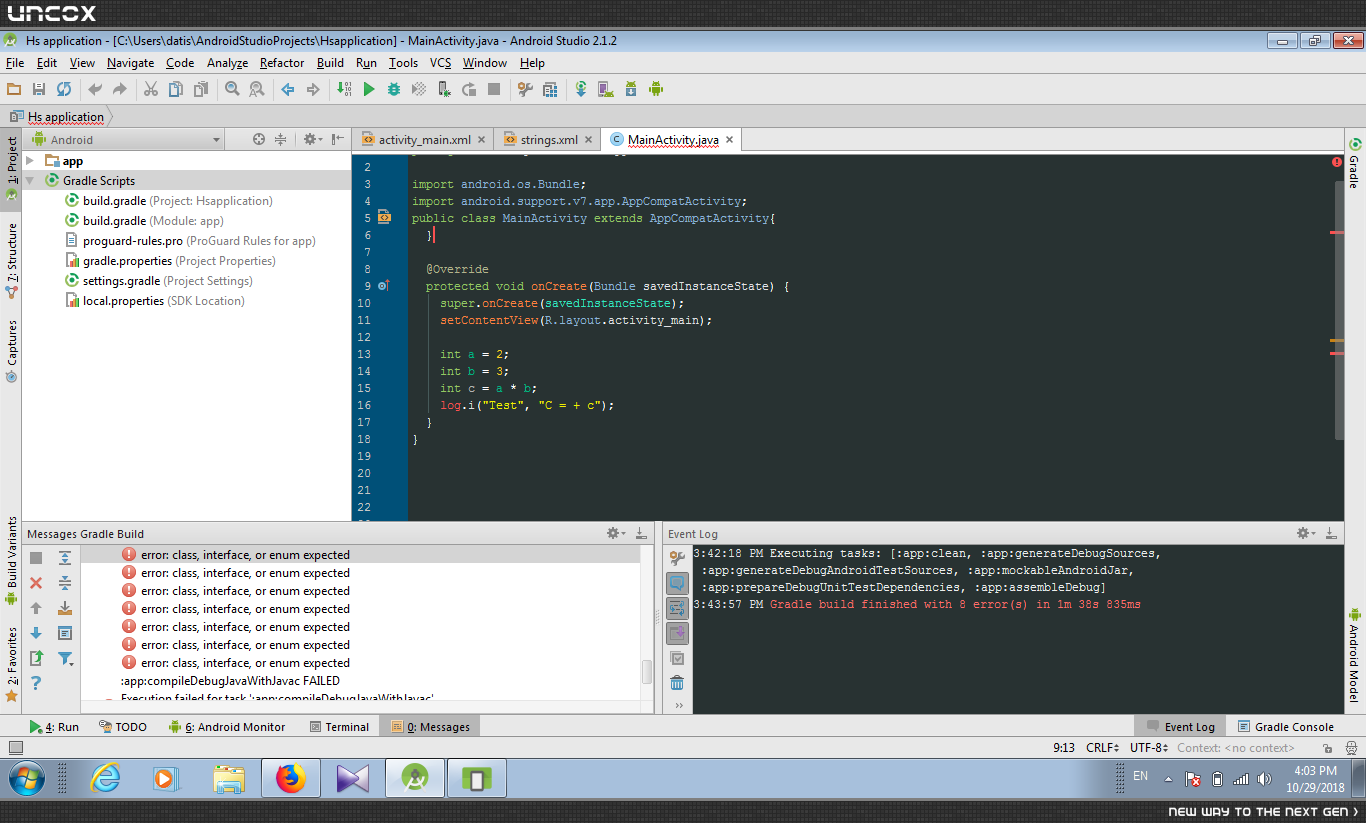Click the Save All toolbar icon
Viewport: 1366px width, 823px height.
point(39,89)
